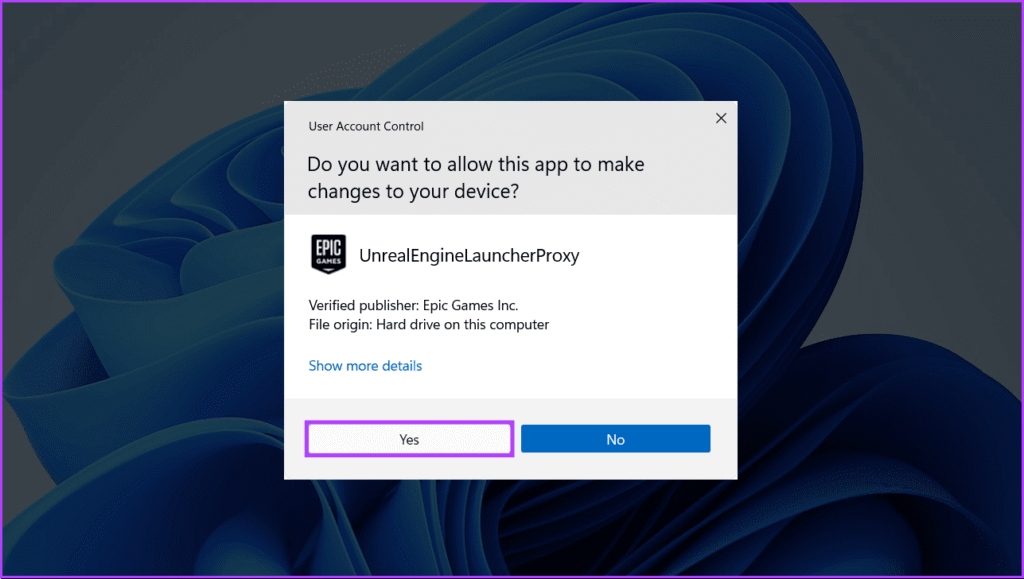Click the Epic Games logo icon
This screenshot has height=579, width=1024.
328,255
